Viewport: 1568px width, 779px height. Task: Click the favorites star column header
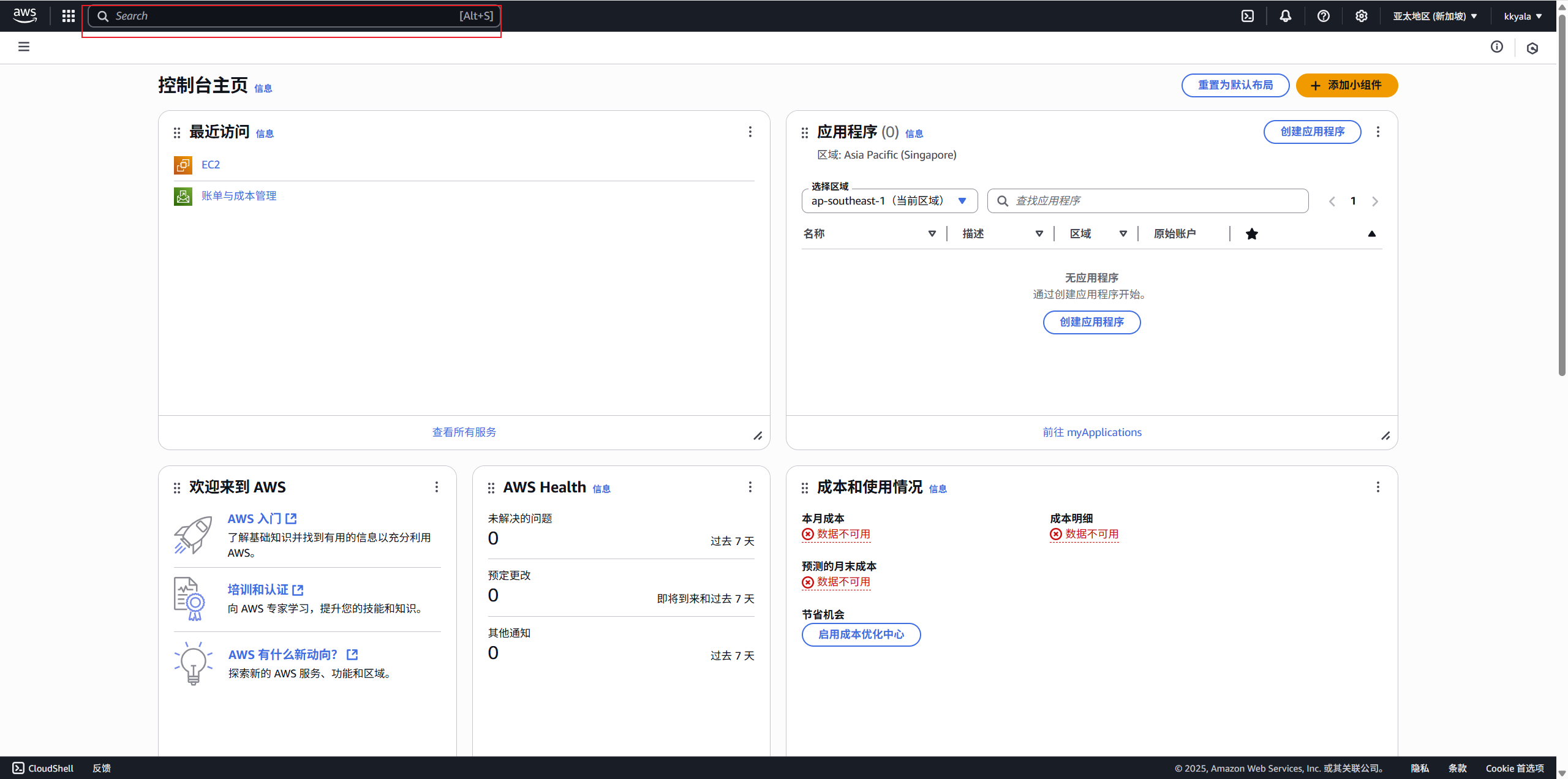tap(1252, 234)
